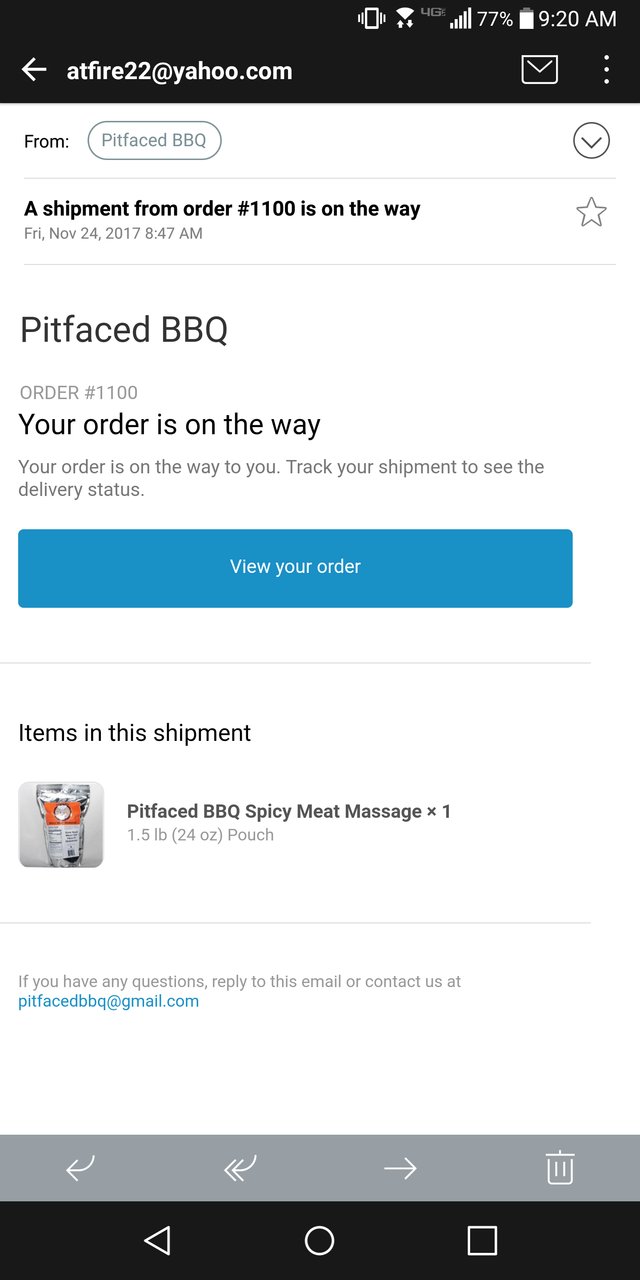Select the reply all double-arrow icon

click(x=240, y=1167)
